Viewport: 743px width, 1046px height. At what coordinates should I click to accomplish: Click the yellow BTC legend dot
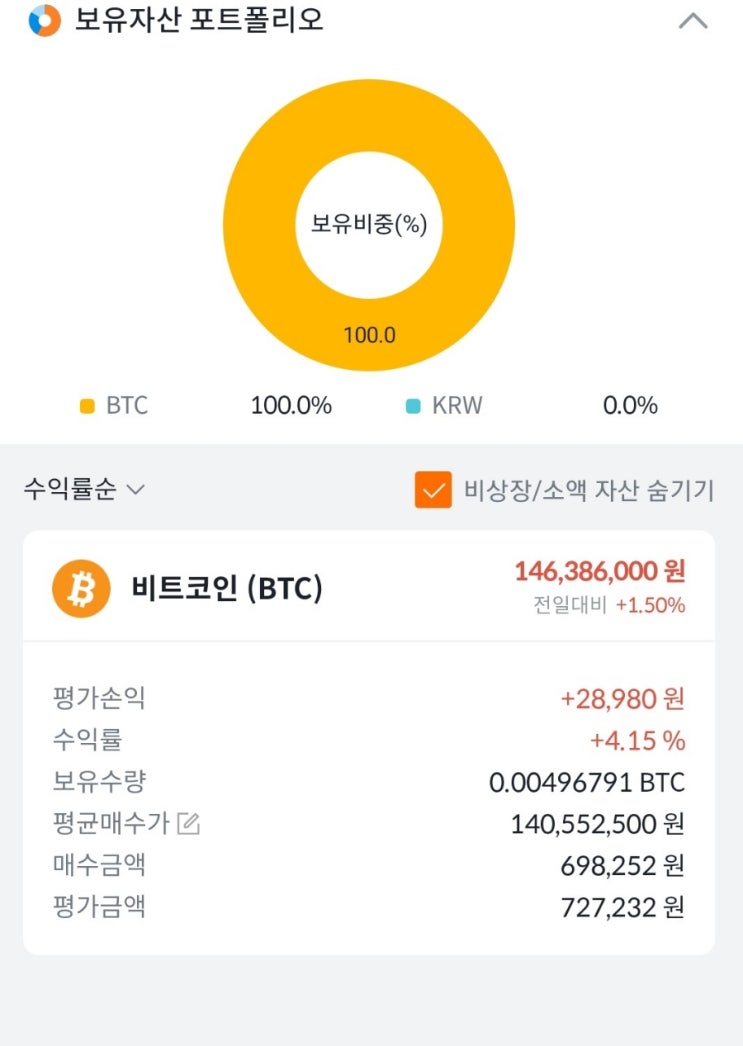point(87,406)
